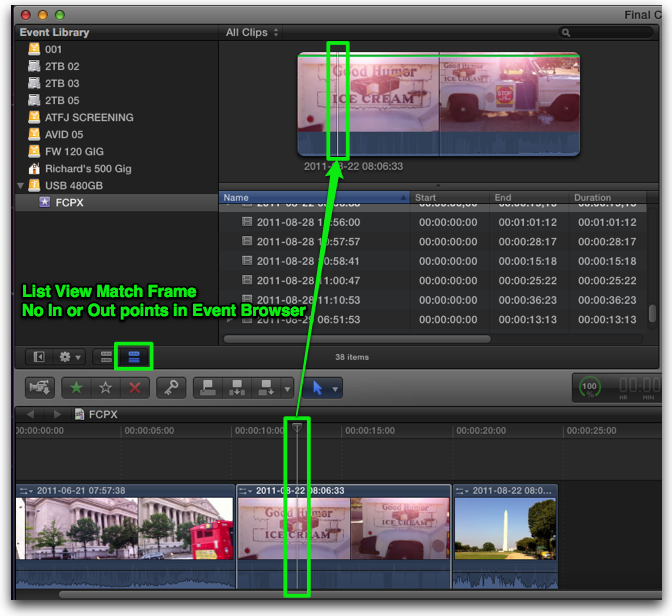Open clip menu on Washington Monument clip

click(x=462, y=491)
